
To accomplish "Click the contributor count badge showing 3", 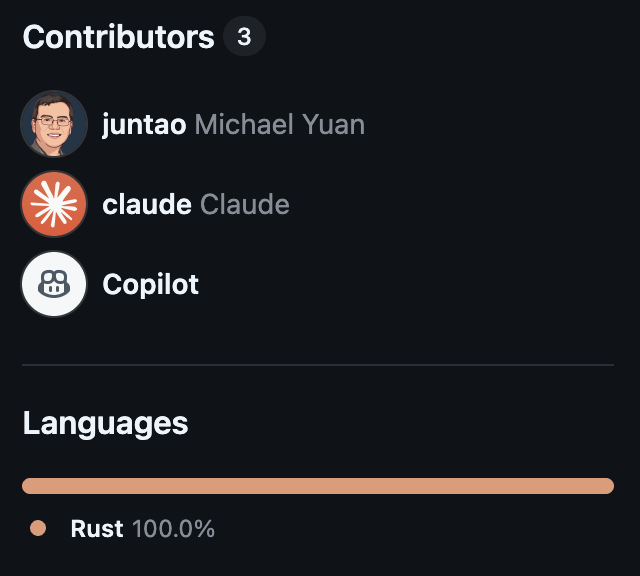I will (244, 36).
